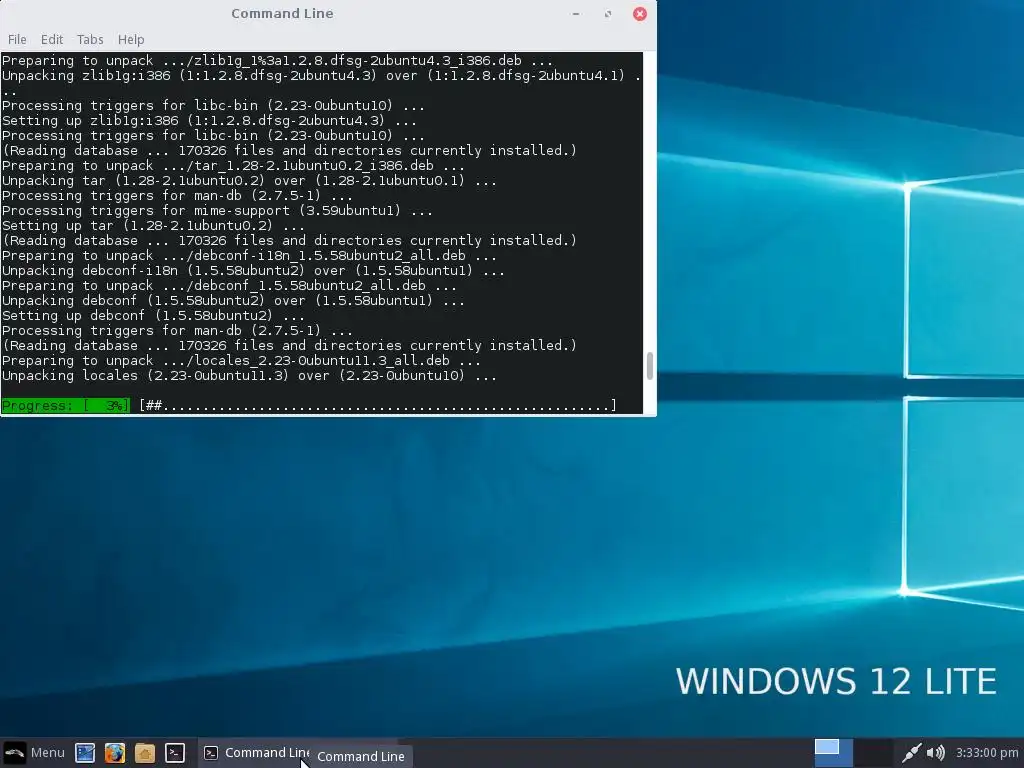Screen dimensions: 1024x768
Task: Launch Firefox from the taskbar
Action: coord(115,752)
